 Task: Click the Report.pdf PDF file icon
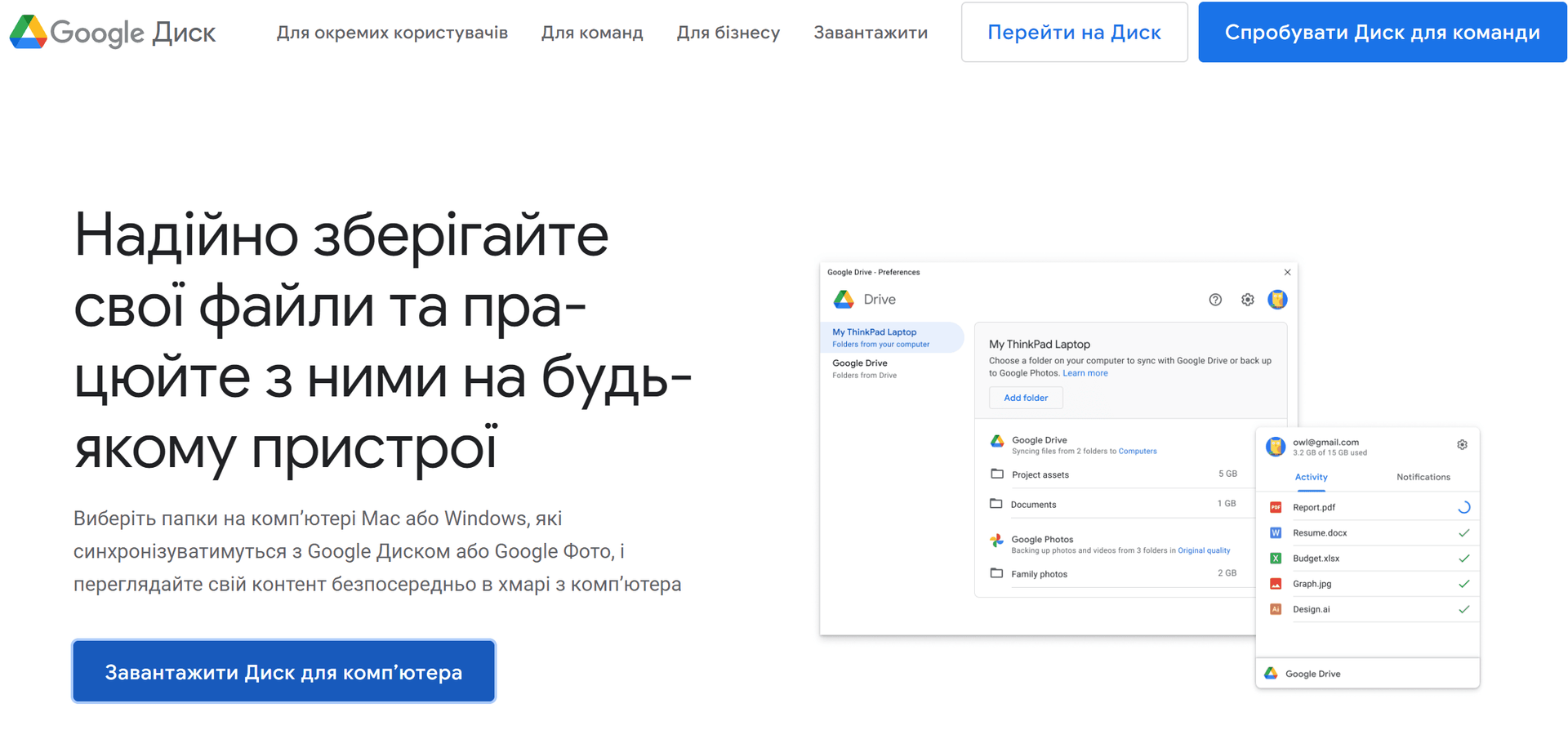click(1276, 507)
